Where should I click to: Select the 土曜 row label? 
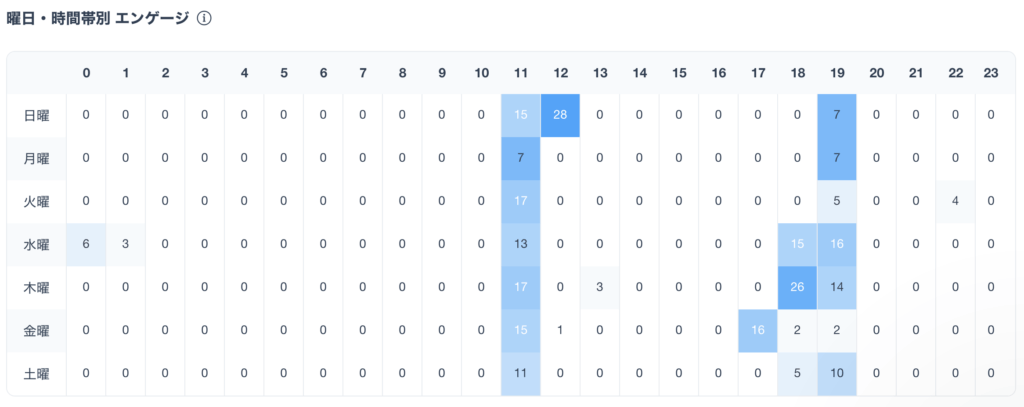pyautogui.click(x=37, y=374)
